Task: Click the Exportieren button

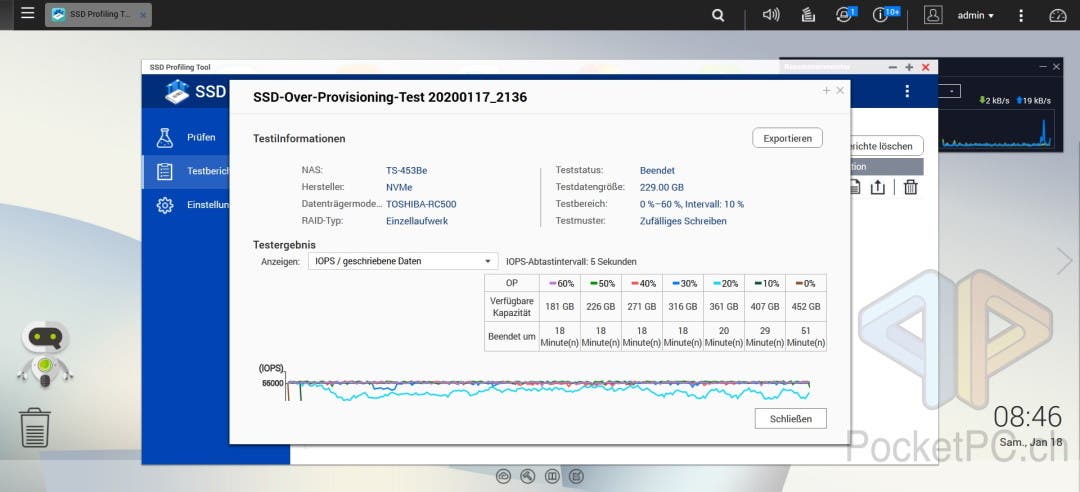Action: (787, 138)
